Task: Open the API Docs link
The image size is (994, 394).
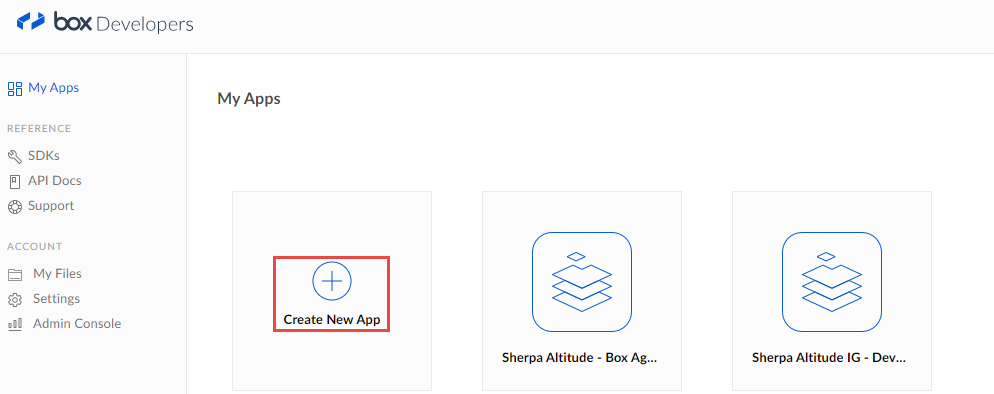Action: (x=55, y=181)
